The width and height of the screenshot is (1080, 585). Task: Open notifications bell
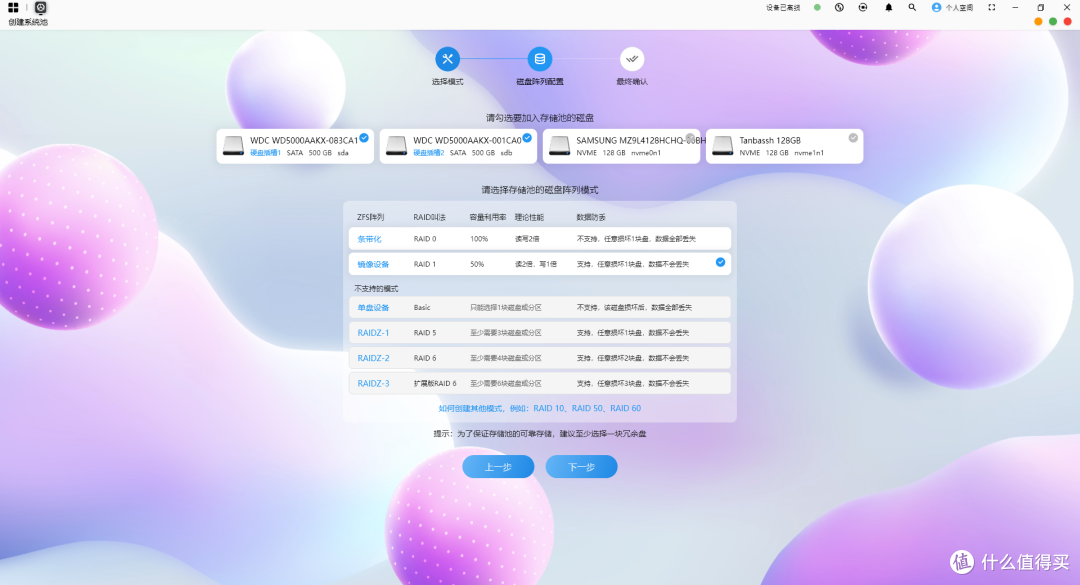coord(889,8)
